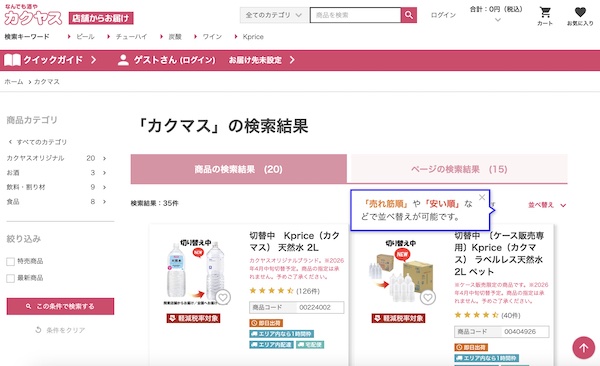Viewport: 600px width, 366px height.
Task: Open the ケース販売専用 ラベルレス天然水 title
Action: tap(499, 253)
